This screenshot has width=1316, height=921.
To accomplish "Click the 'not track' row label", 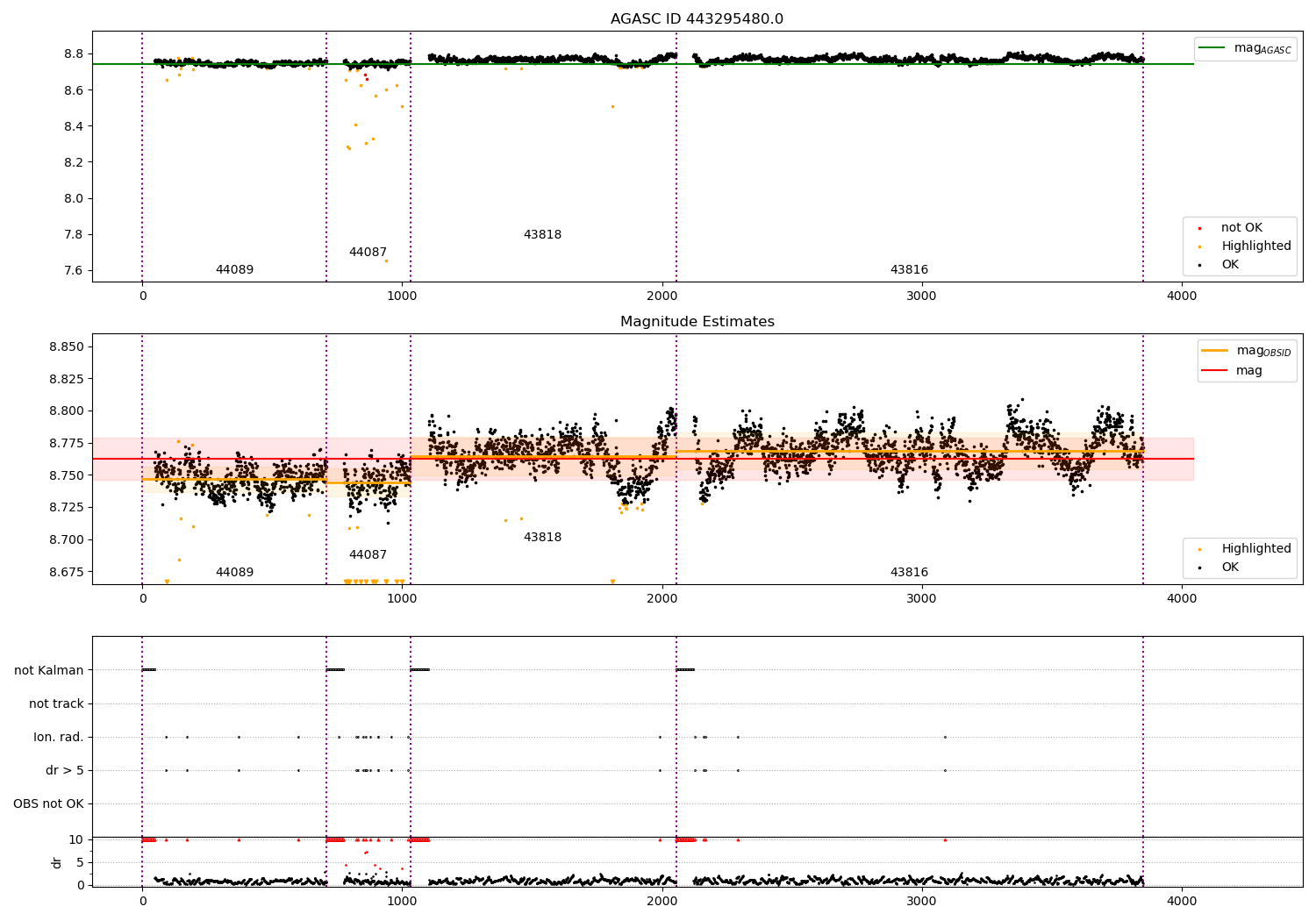I will point(56,704).
